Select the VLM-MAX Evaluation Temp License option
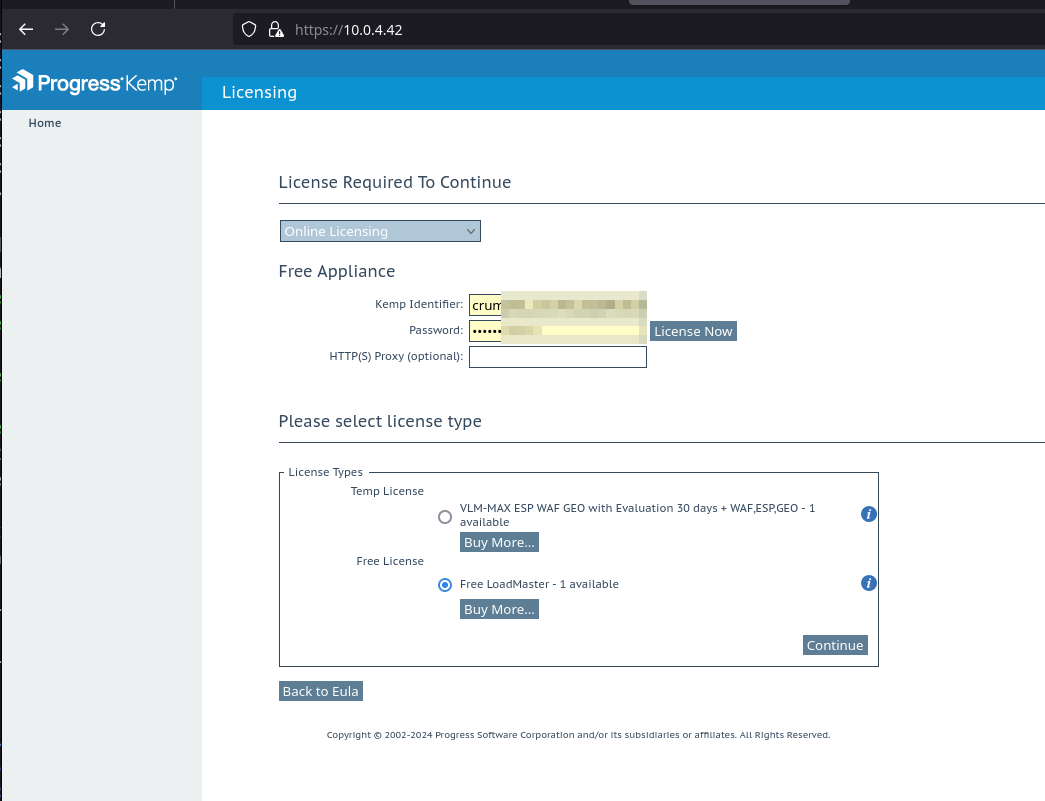Image resolution: width=1045 pixels, height=801 pixels. (x=445, y=517)
